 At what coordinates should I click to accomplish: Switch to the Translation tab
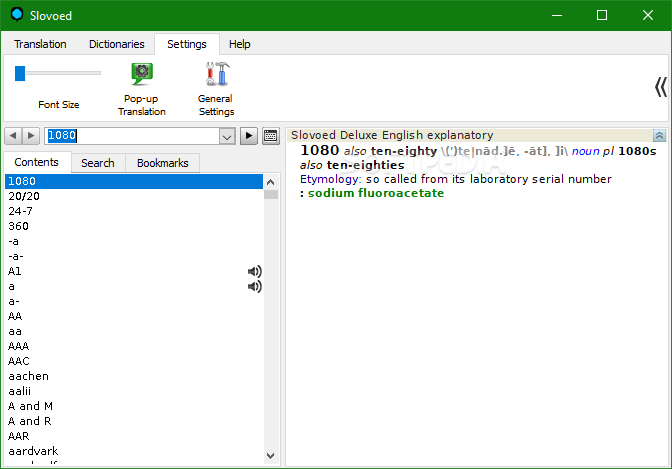click(40, 44)
